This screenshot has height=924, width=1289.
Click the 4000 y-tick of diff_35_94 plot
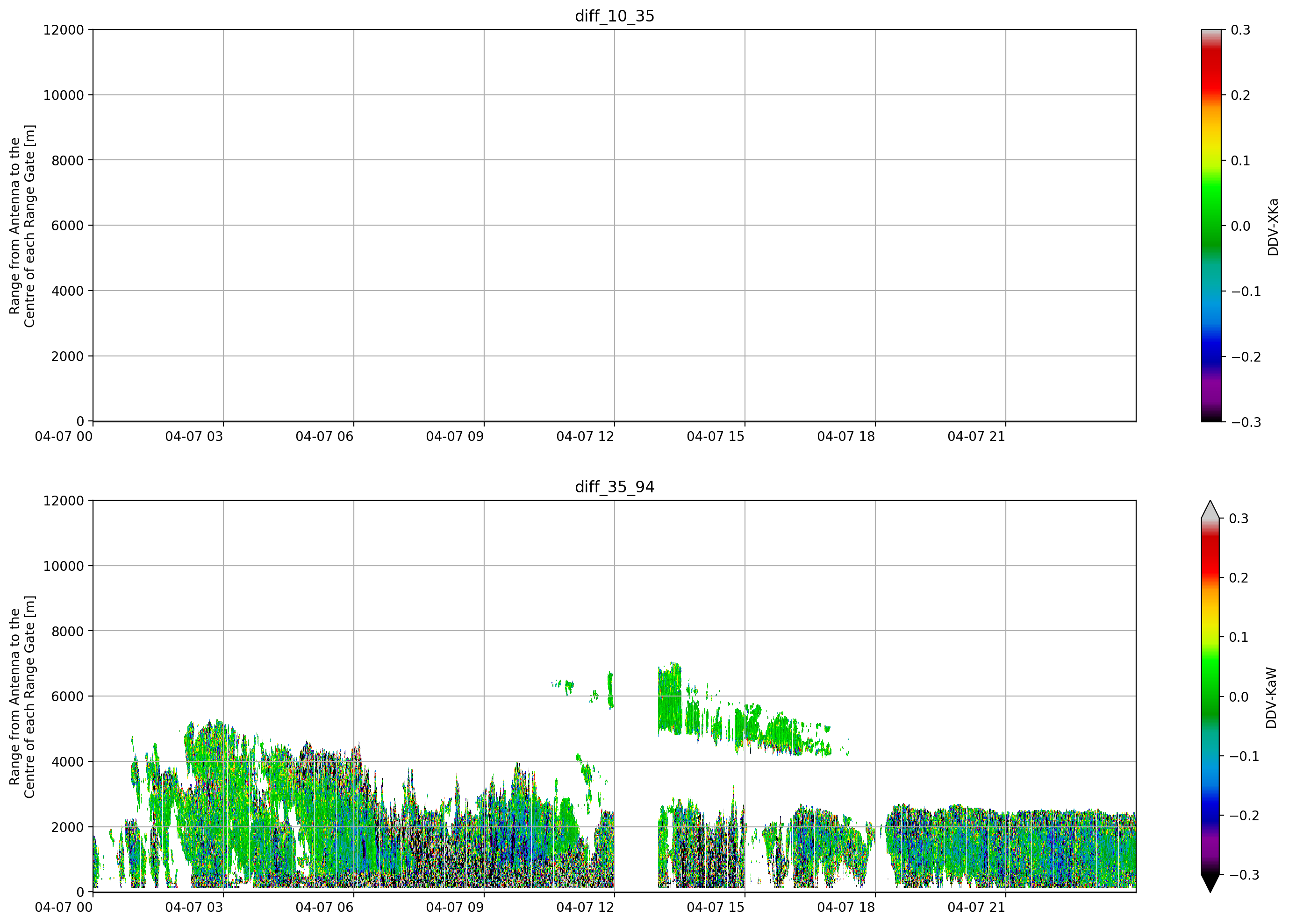tap(68, 761)
